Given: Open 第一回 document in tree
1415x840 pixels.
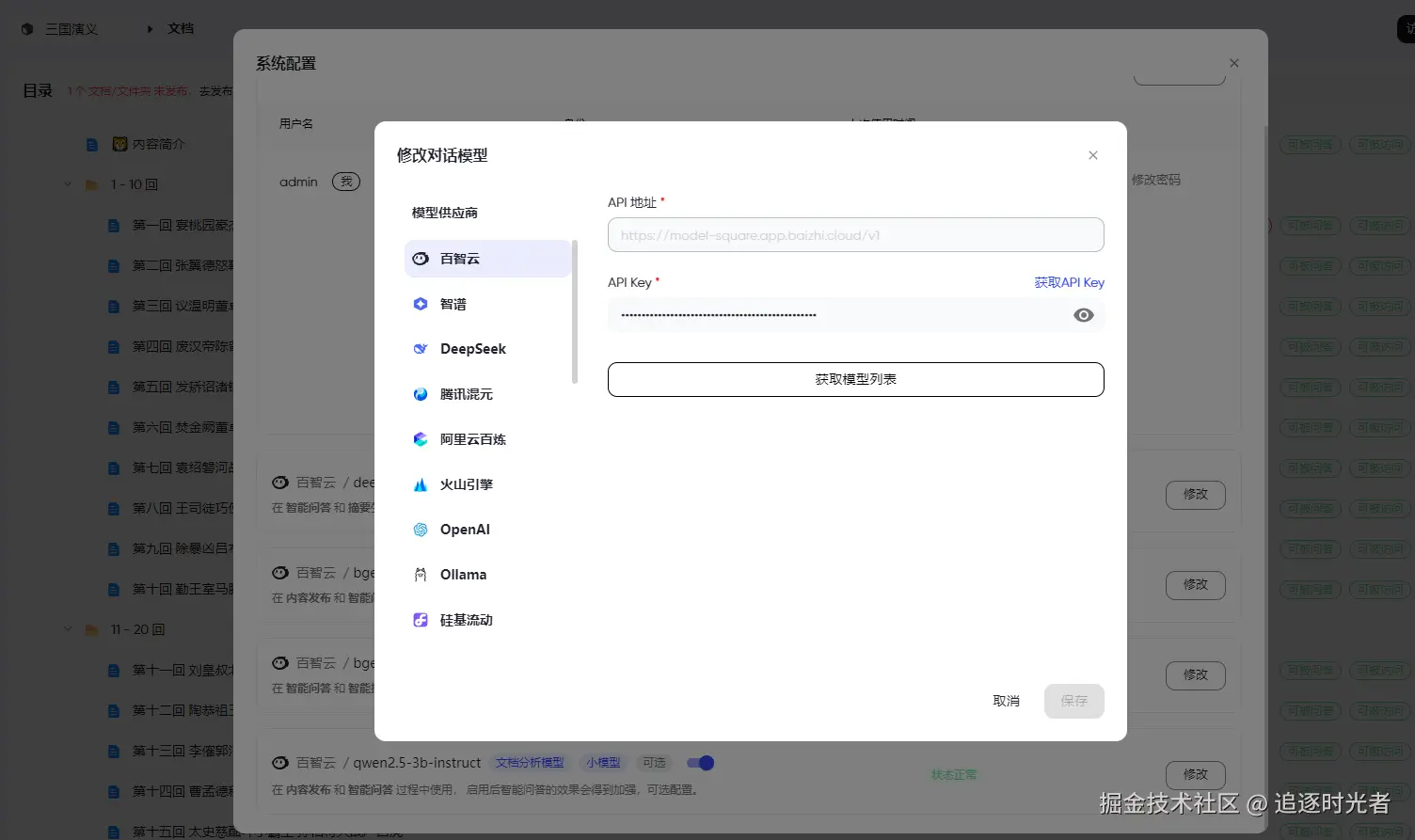Looking at the screenshot, I should pos(183,225).
